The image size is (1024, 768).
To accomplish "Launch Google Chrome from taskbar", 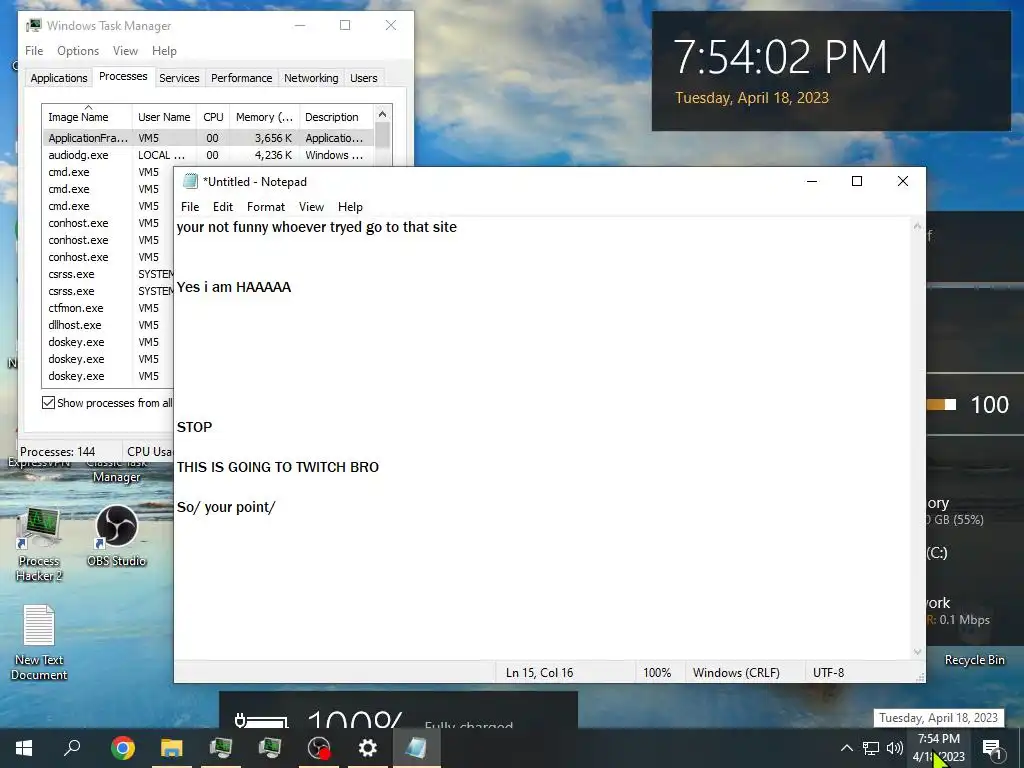I will [x=123, y=748].
